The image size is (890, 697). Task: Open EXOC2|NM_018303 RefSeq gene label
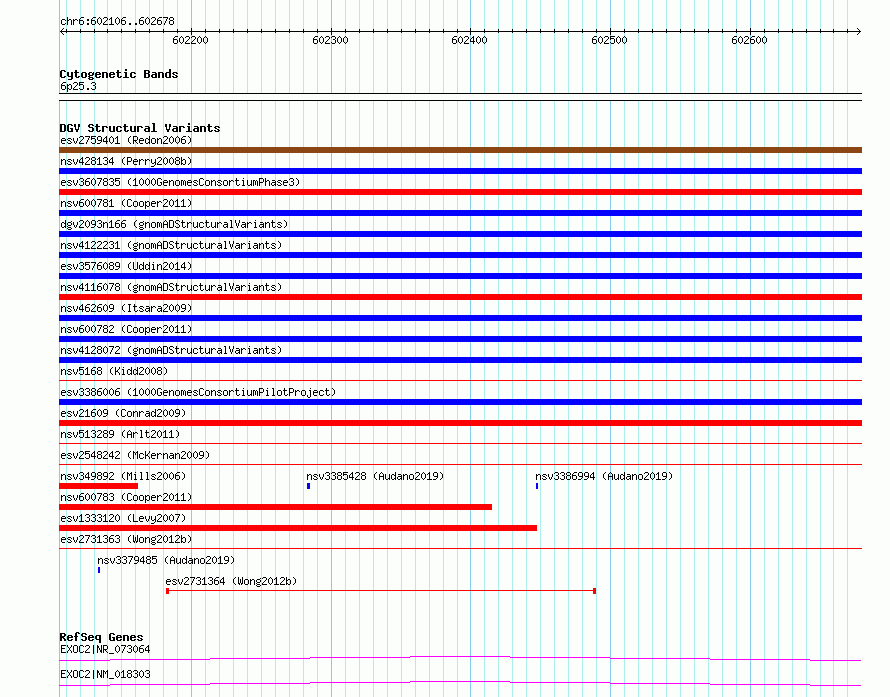pos(105,674)
